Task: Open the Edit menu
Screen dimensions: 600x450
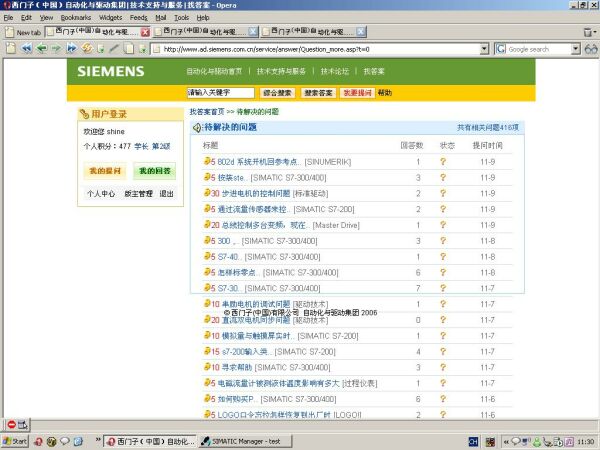Action: (x=26, y=18)
